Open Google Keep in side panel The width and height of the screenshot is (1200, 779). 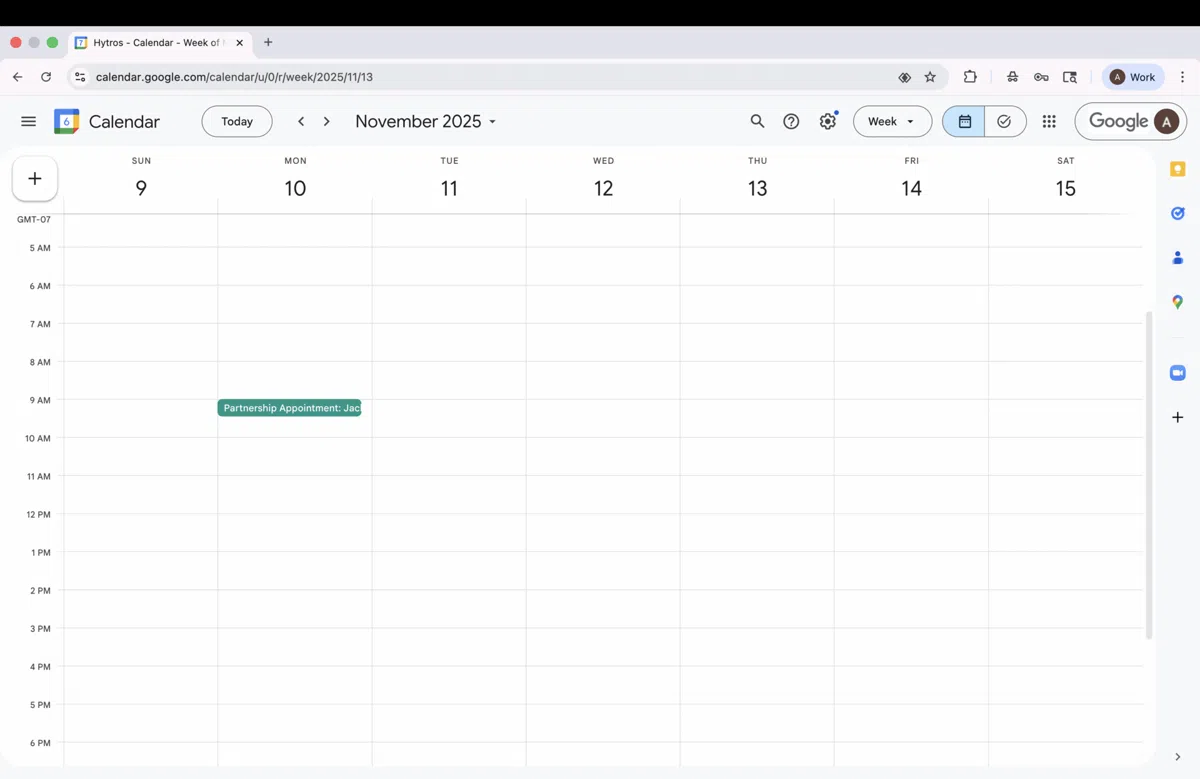(1178, 169)
